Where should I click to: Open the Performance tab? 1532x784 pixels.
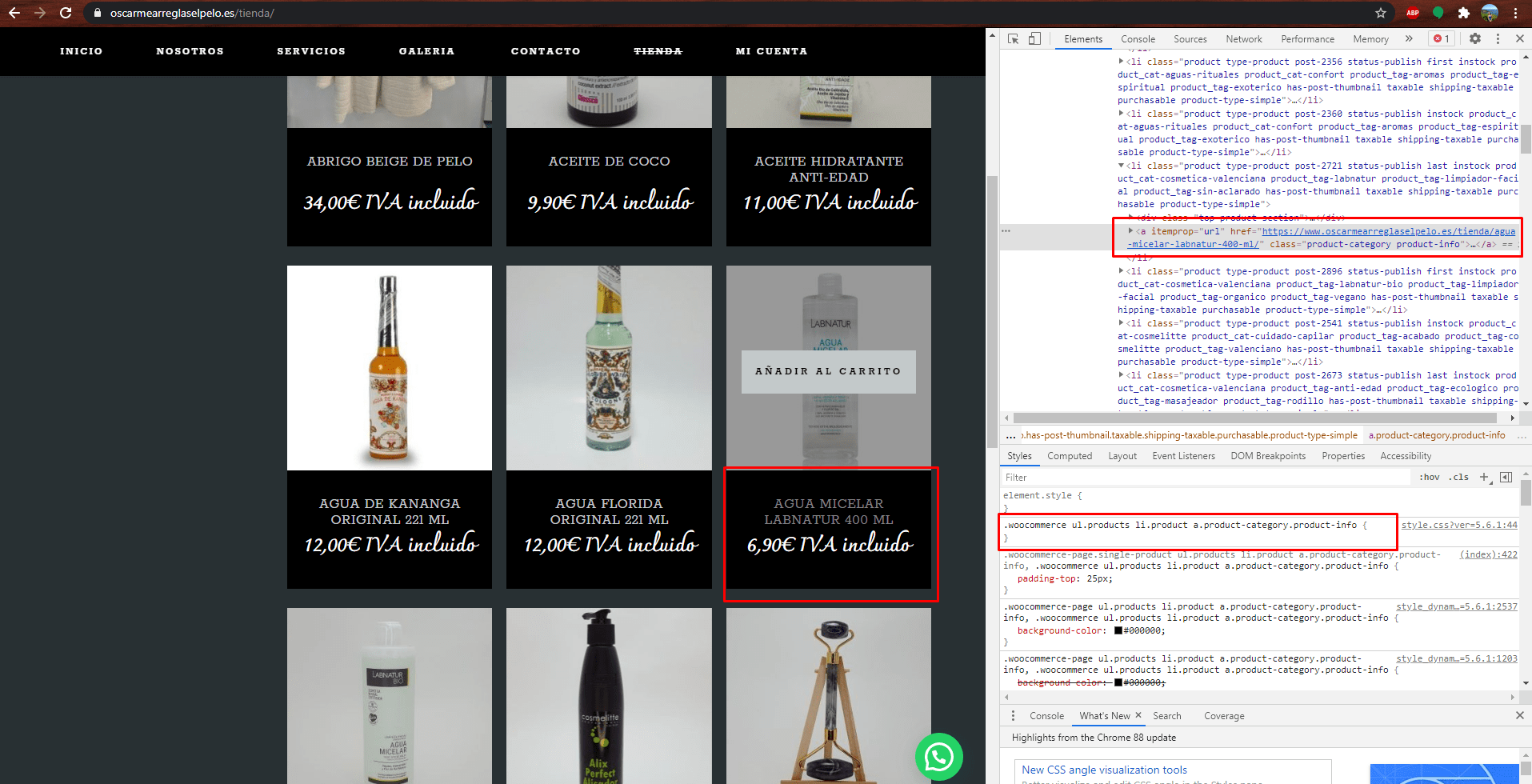[1307, 38]
